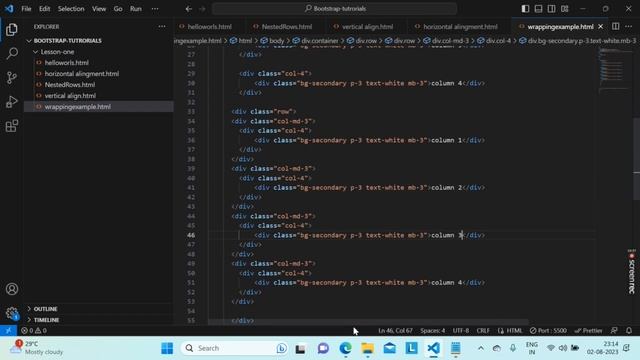Change the CRLF end of line sequence
Screen dimensions: 640x360
pos(483,331)
